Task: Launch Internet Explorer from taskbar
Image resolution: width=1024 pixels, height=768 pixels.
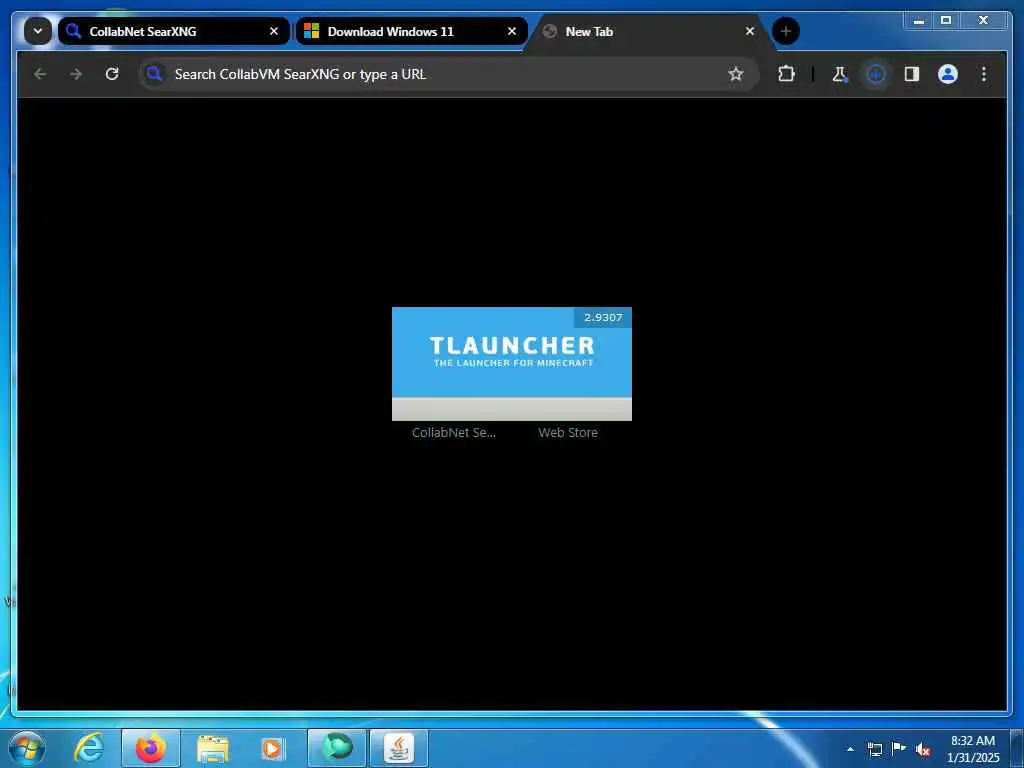Action: [89, 748]
